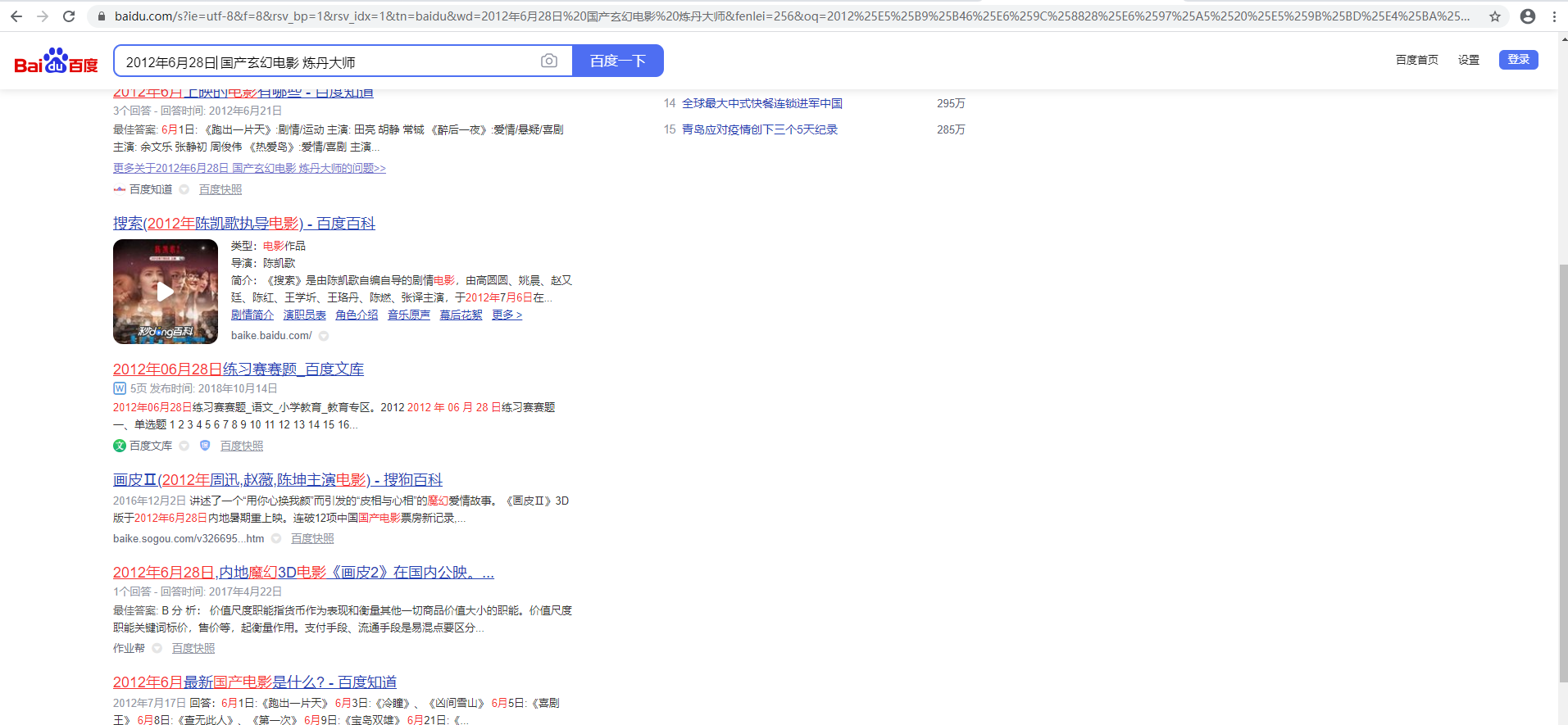Click verification icon beside 百度知道 source
This screenshot has height=725, width=1568.
pos(184,189)
